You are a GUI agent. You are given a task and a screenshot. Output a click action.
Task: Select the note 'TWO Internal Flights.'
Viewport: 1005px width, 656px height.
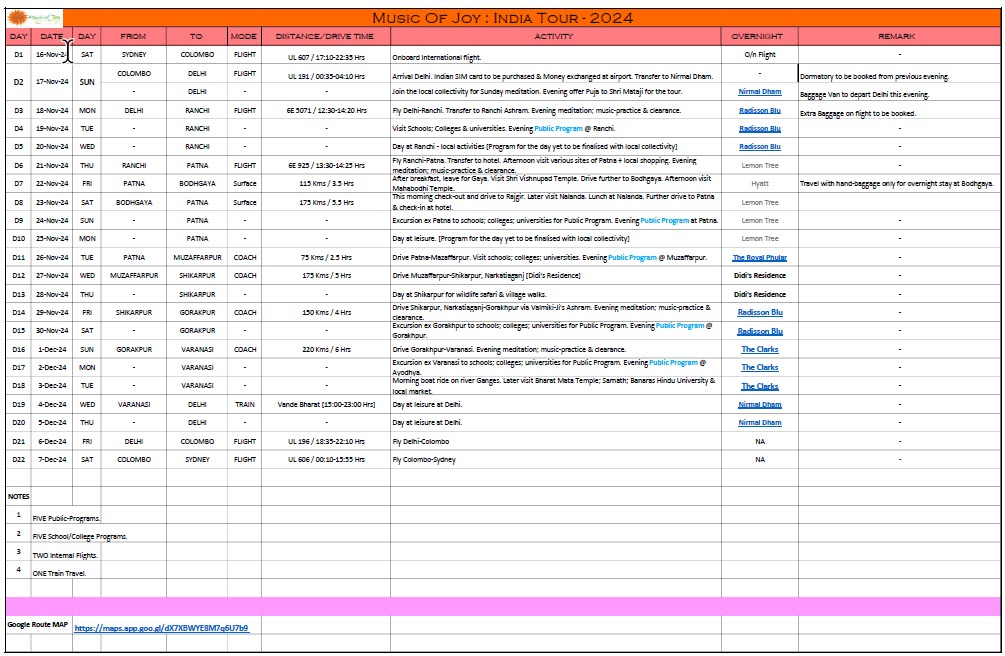[65, 555]
